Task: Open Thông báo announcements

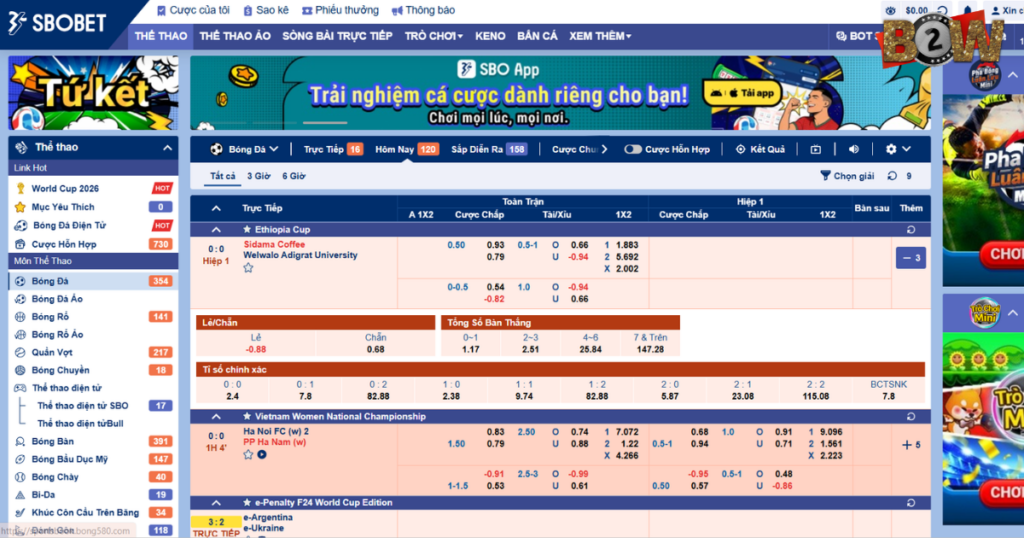Action: pos(423,10)
